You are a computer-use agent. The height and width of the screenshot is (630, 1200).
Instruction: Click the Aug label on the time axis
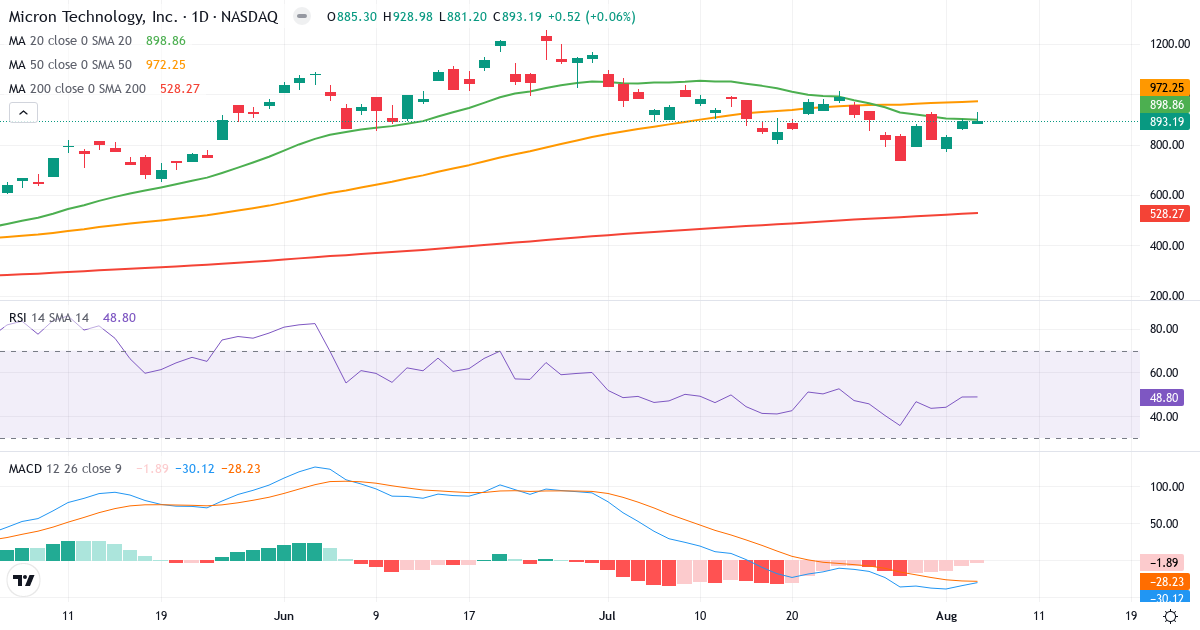946,616
